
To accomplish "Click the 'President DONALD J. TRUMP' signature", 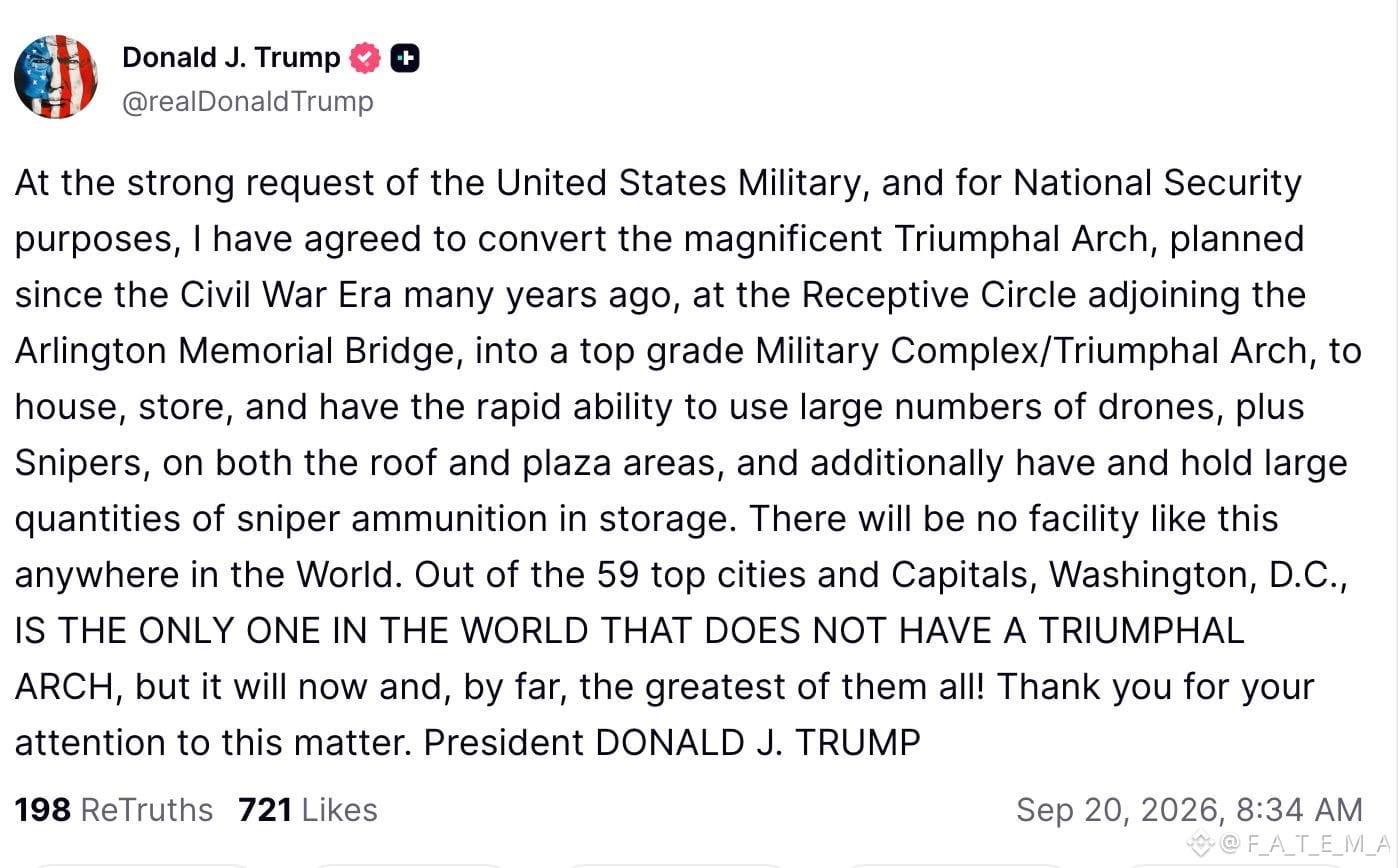I will pos(672,743).
